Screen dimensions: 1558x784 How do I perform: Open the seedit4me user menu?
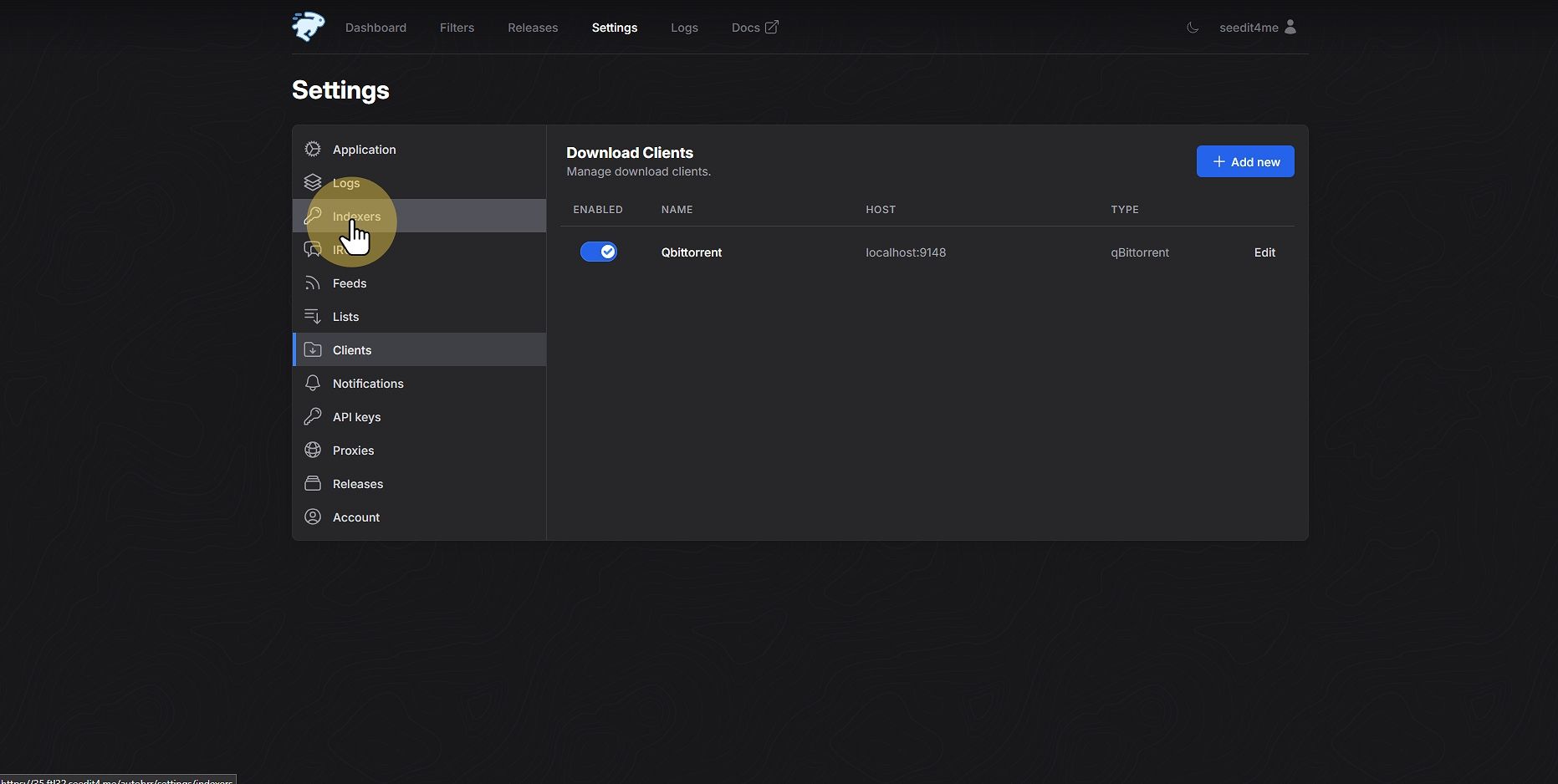pyautogui.click(x=1258, y=28)
